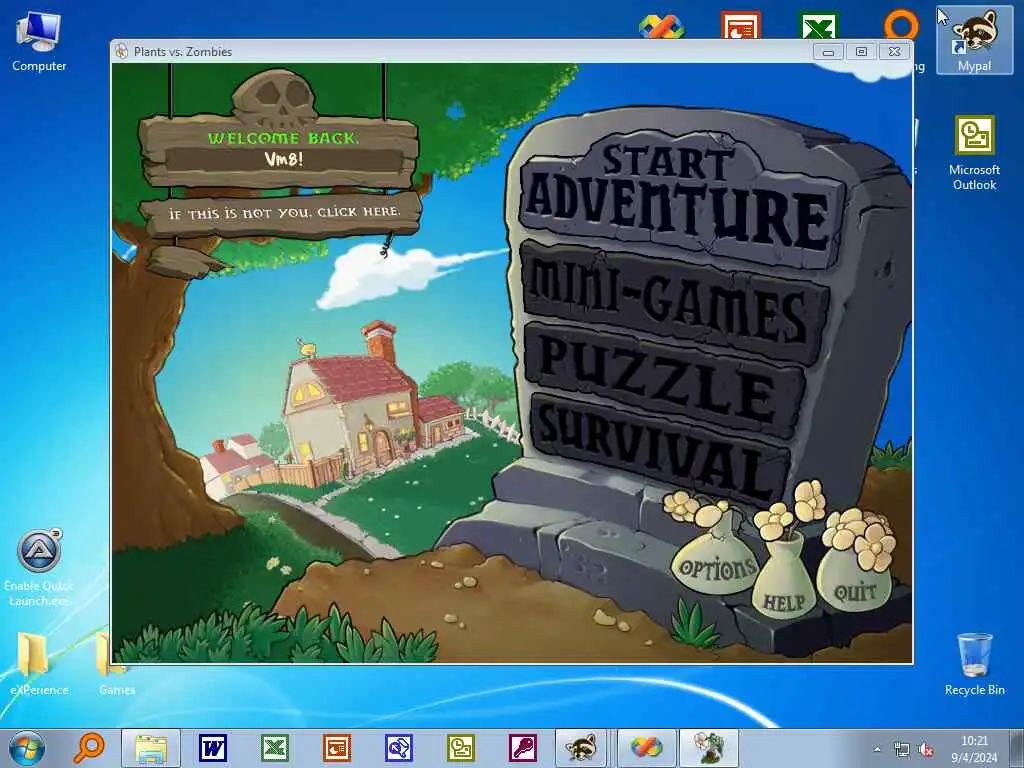Show hidden tray icons arrow

pos(877,749)
